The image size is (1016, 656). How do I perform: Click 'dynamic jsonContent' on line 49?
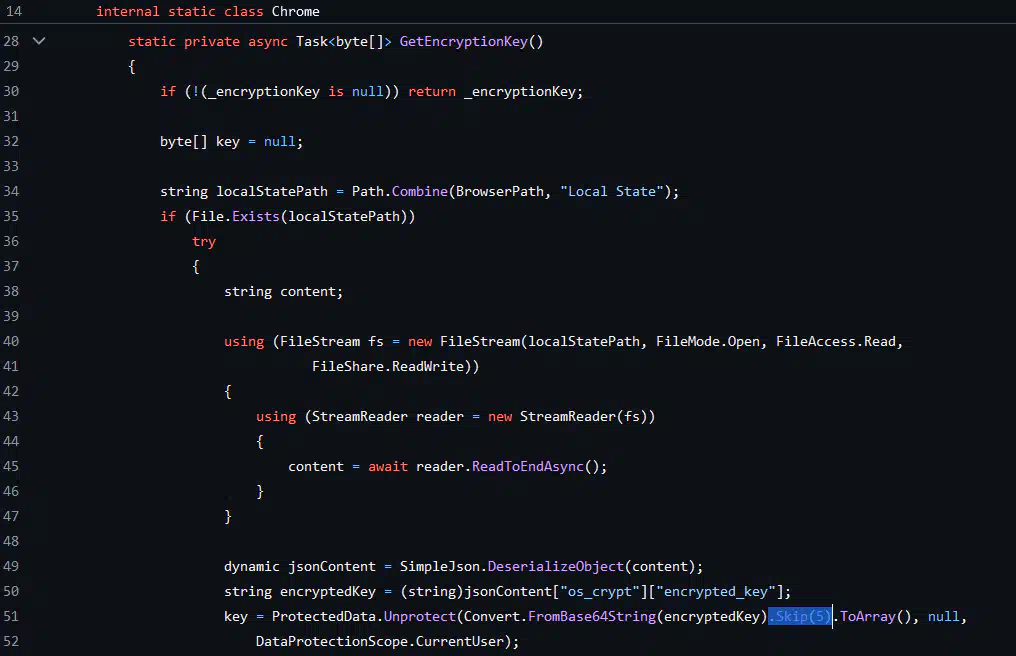[x=299, y=566]
